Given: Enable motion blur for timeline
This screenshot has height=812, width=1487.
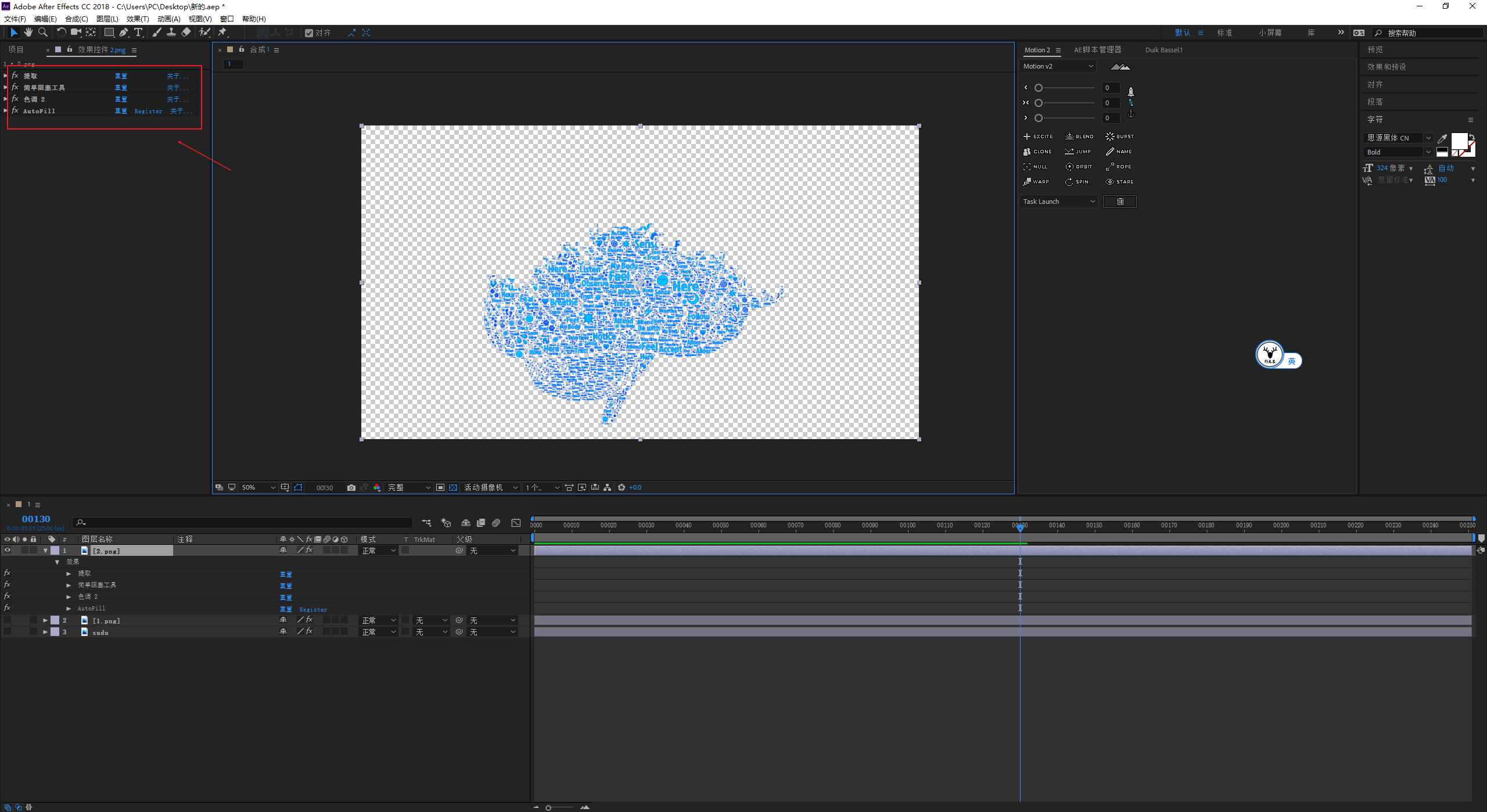Looking at the screenshot, I should [496, 523].
